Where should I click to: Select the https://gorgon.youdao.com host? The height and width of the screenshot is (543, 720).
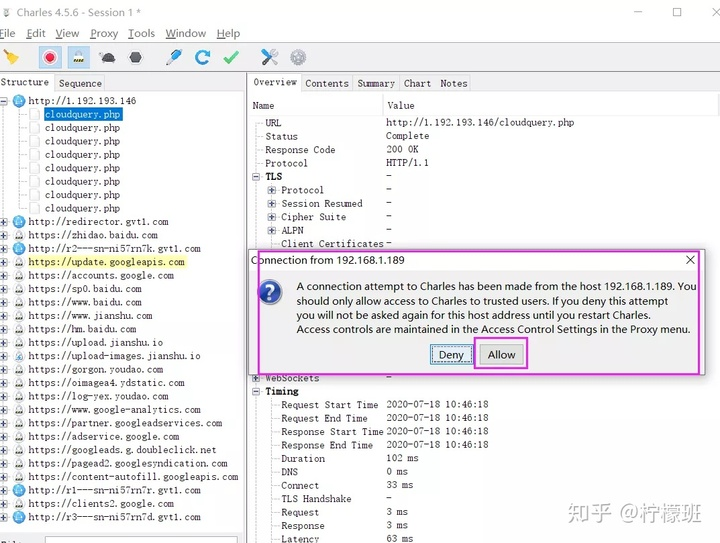pos(96,369)
